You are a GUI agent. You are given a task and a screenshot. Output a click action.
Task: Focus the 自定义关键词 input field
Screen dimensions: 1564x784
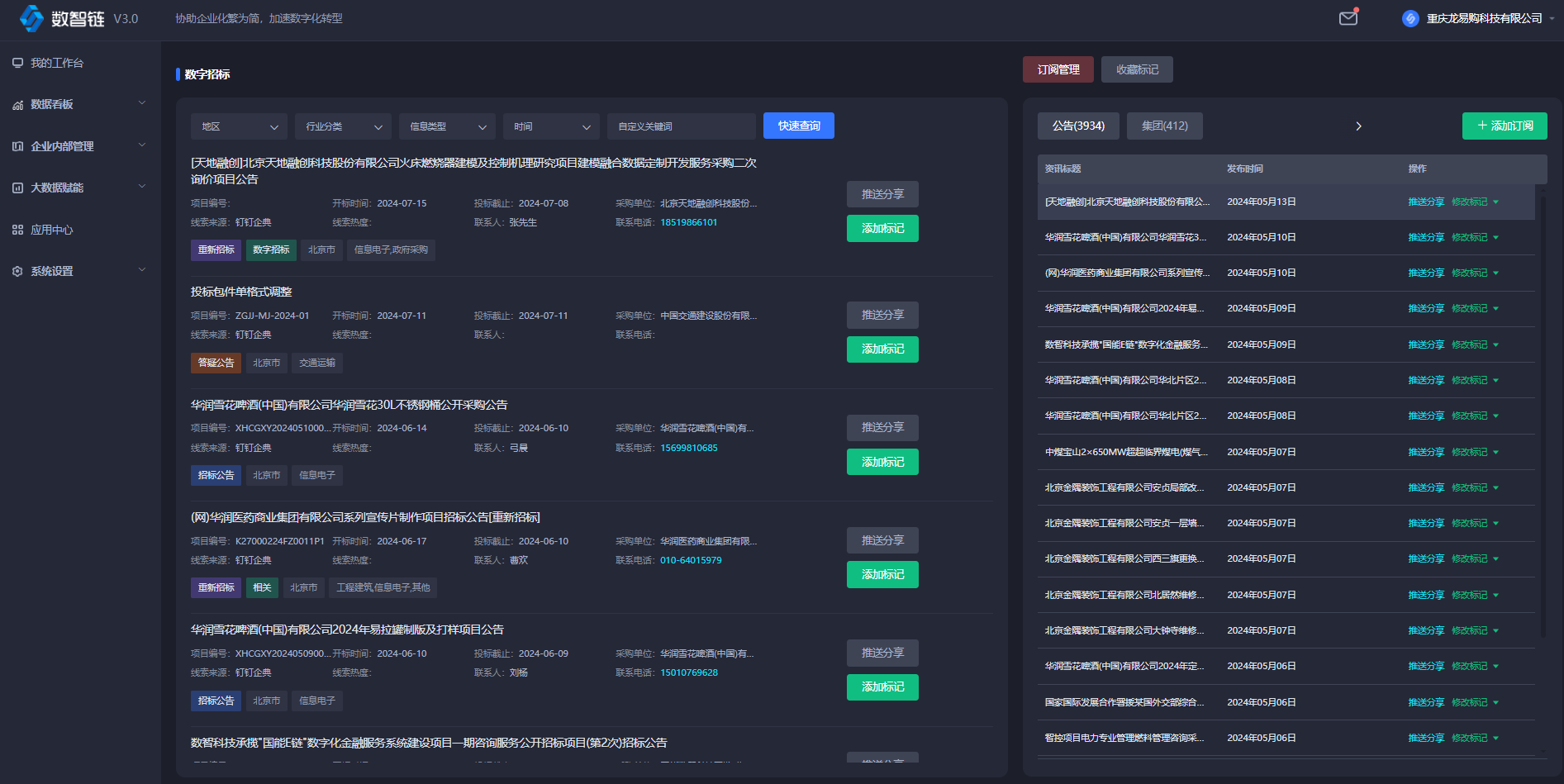[x=682, y=126]
